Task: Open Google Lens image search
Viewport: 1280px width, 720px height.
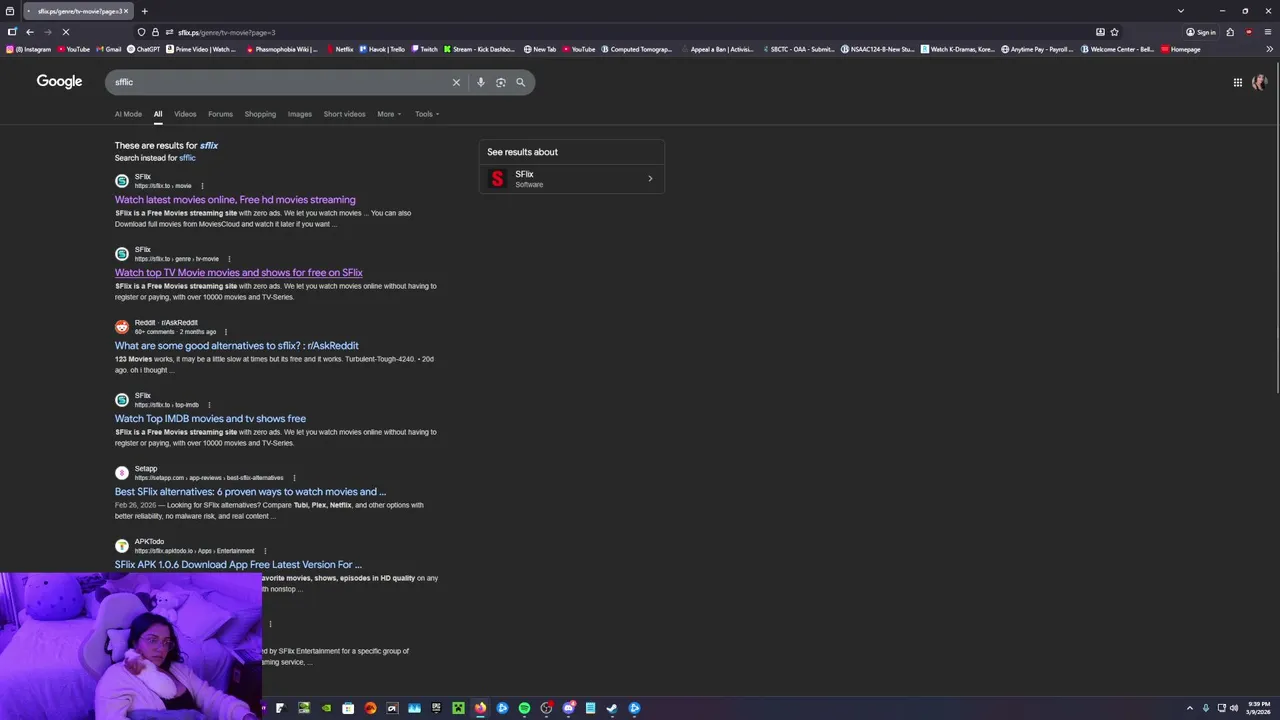Action: click(501, 82)
